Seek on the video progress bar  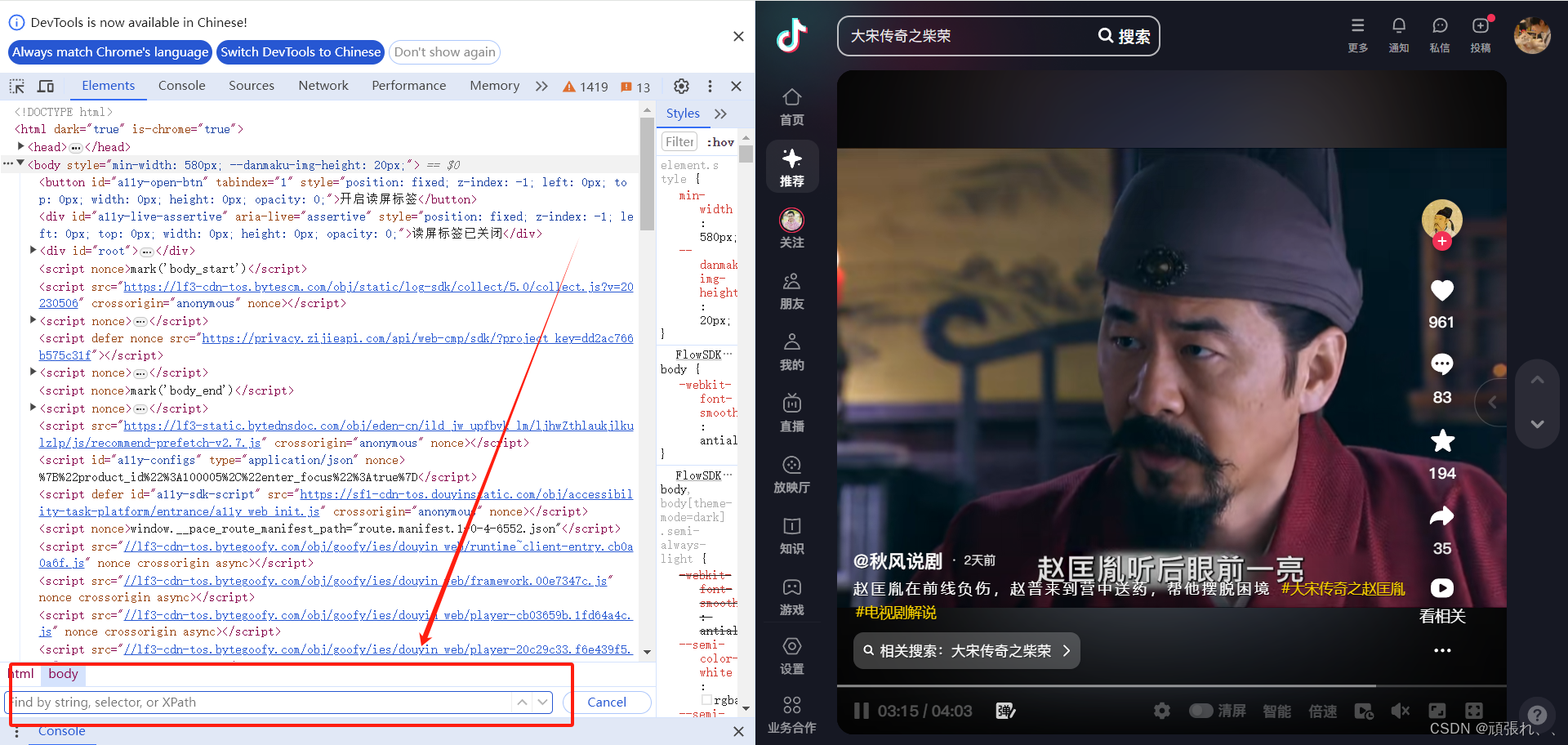[x=1171, y=685]
